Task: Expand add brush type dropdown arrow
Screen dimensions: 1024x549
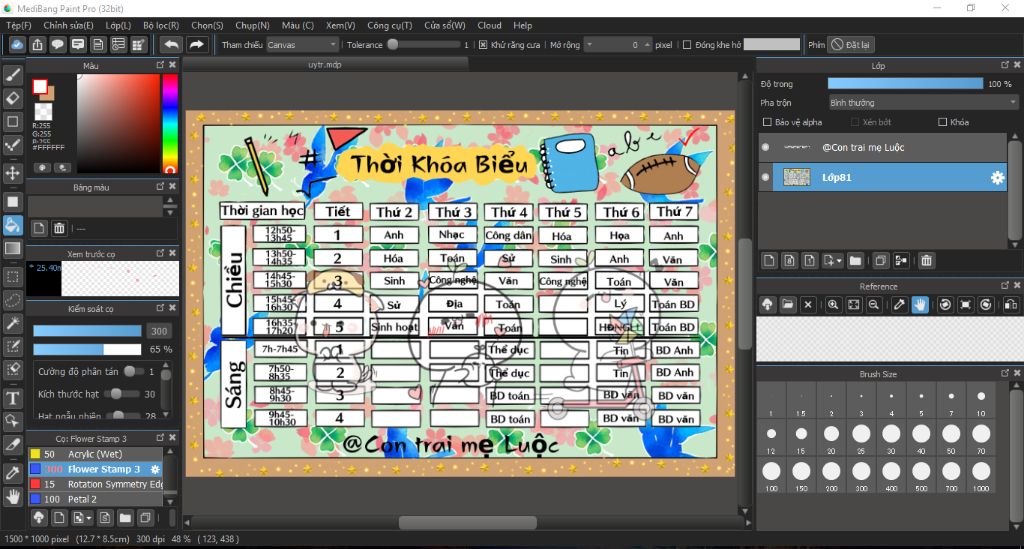Action: [89, 518]
